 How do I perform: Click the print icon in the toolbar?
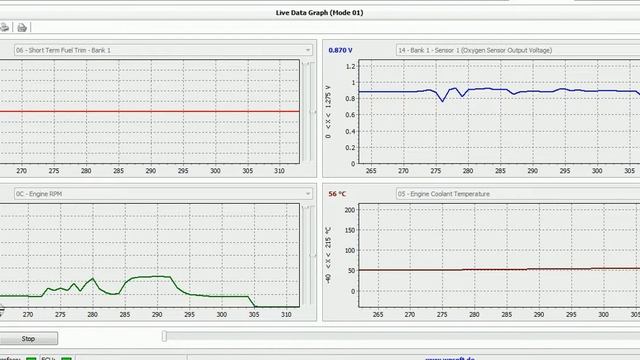tap(22, 27)
